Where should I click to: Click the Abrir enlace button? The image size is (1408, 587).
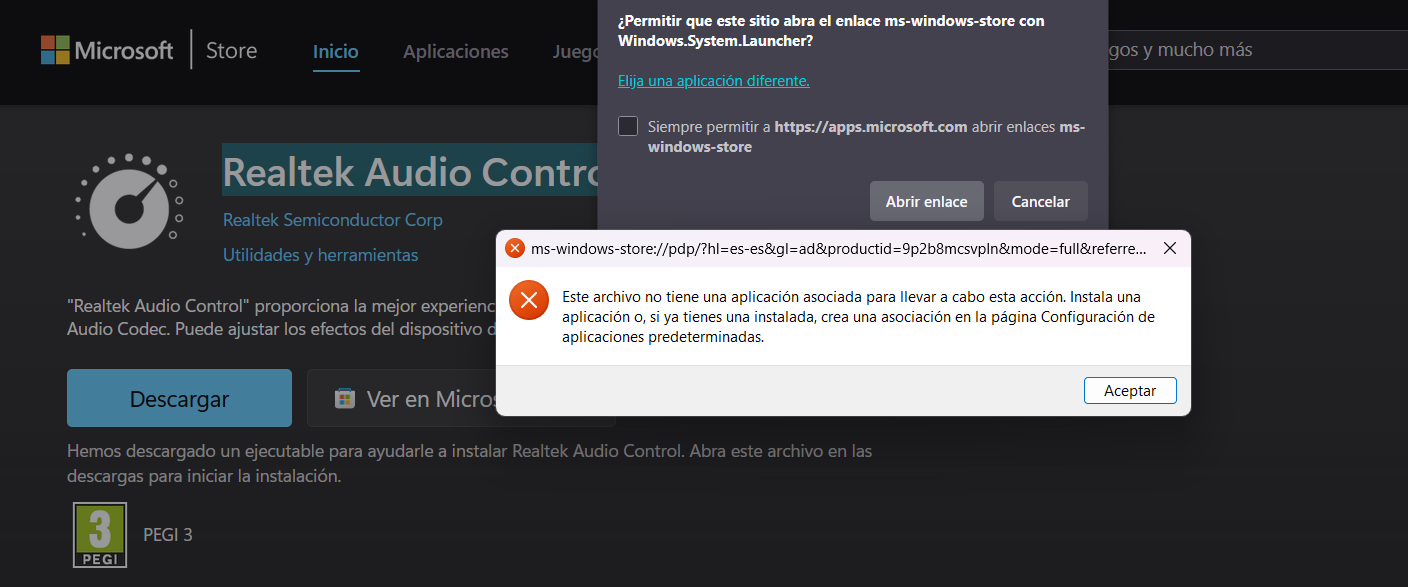click(x=926, y=200)
